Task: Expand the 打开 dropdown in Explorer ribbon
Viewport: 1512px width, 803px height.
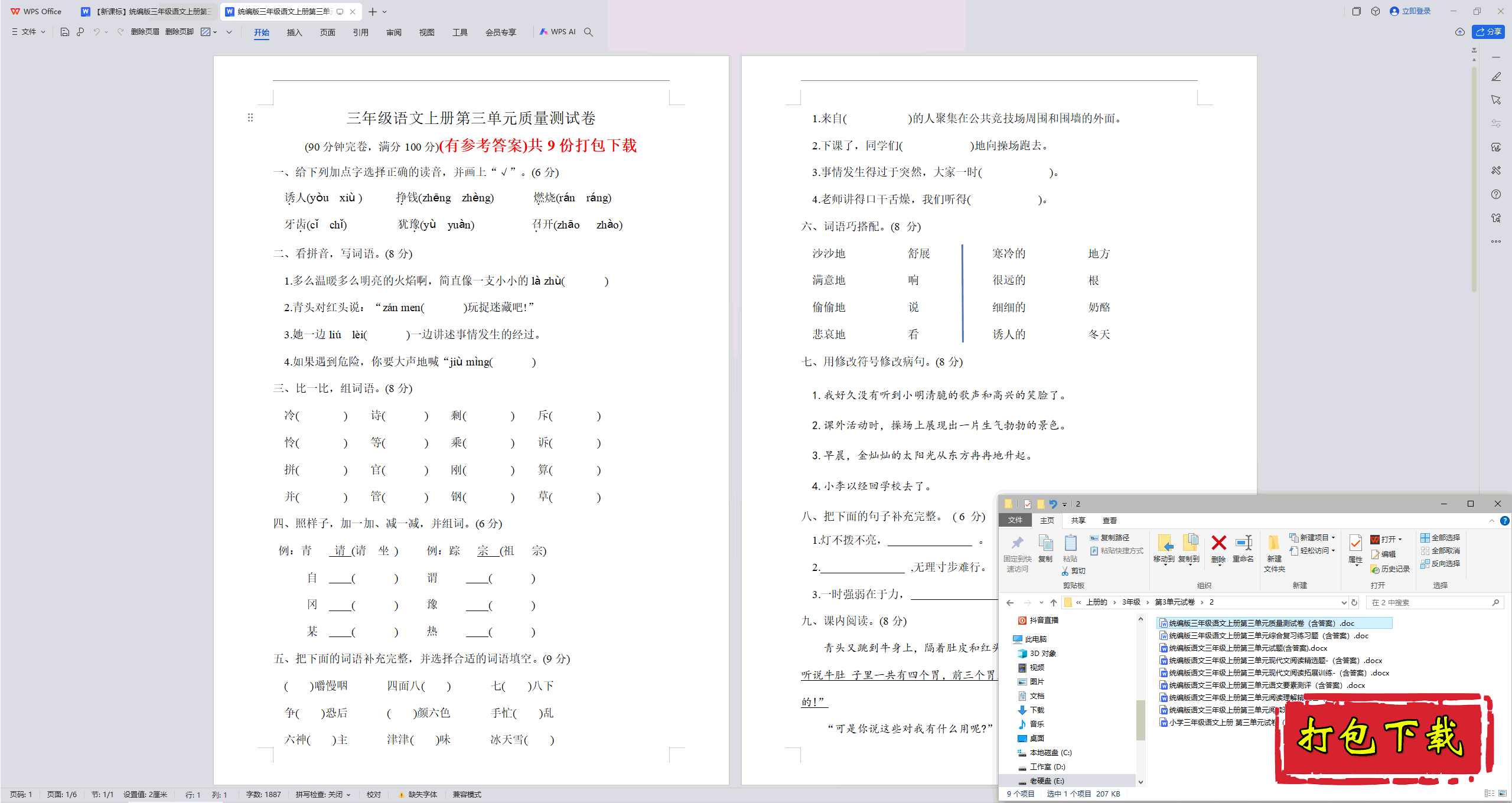Action: click(1400, 539)
